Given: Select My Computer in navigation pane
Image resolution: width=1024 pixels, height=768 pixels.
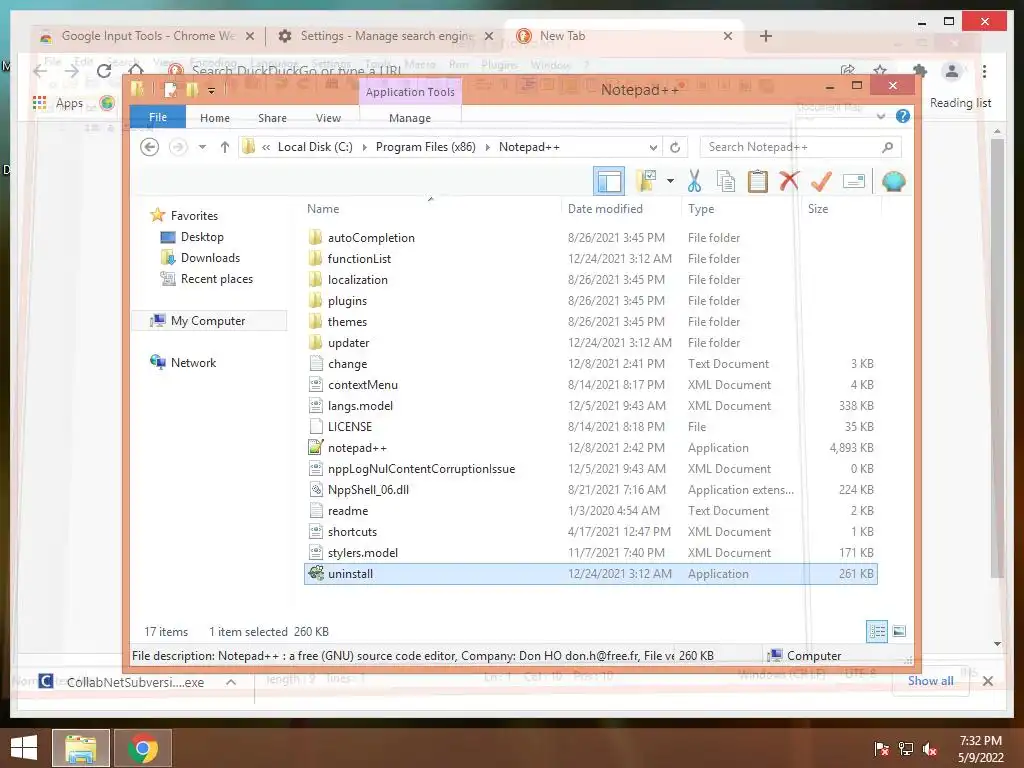Looking at the screenshot, I should click(x=208, y=321).
